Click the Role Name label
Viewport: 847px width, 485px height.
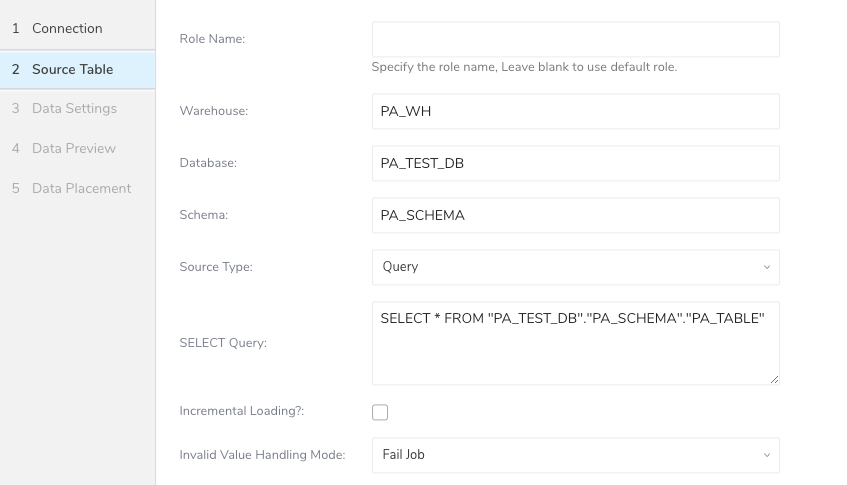coord(212,39)
